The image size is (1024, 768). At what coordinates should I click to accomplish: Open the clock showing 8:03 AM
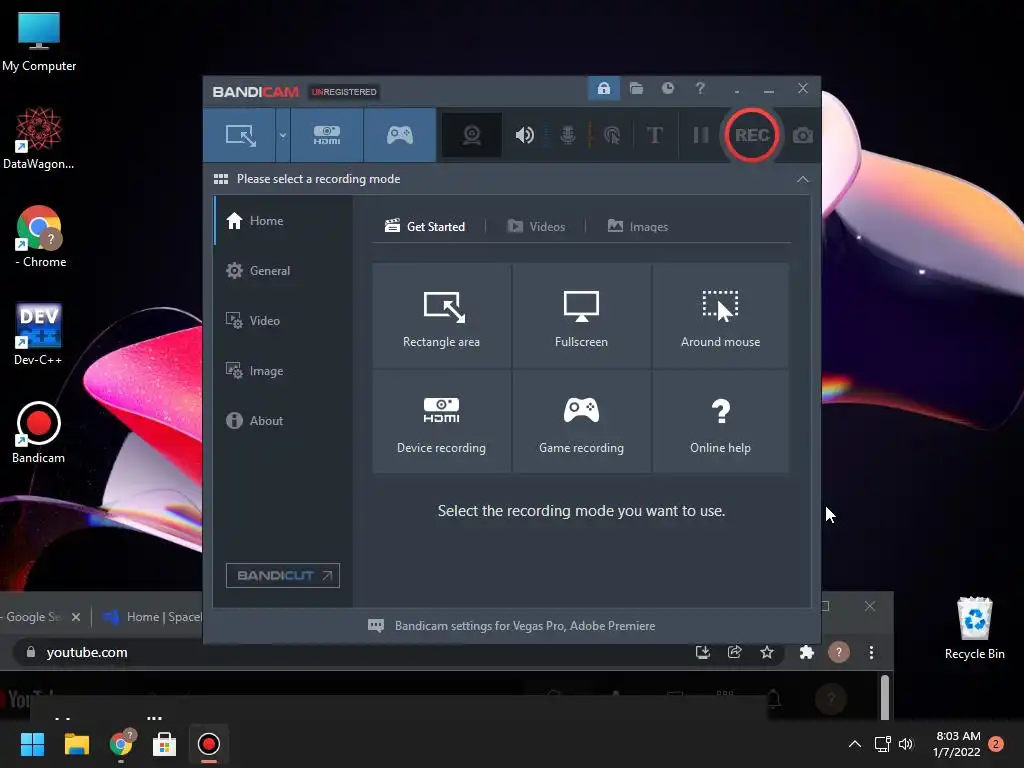(957, 744)
